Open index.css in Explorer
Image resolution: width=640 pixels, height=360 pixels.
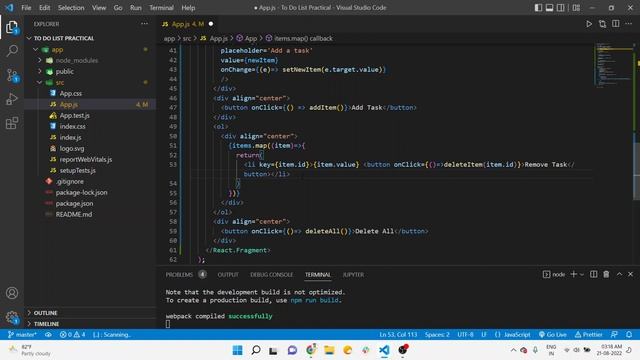(72, 127)
